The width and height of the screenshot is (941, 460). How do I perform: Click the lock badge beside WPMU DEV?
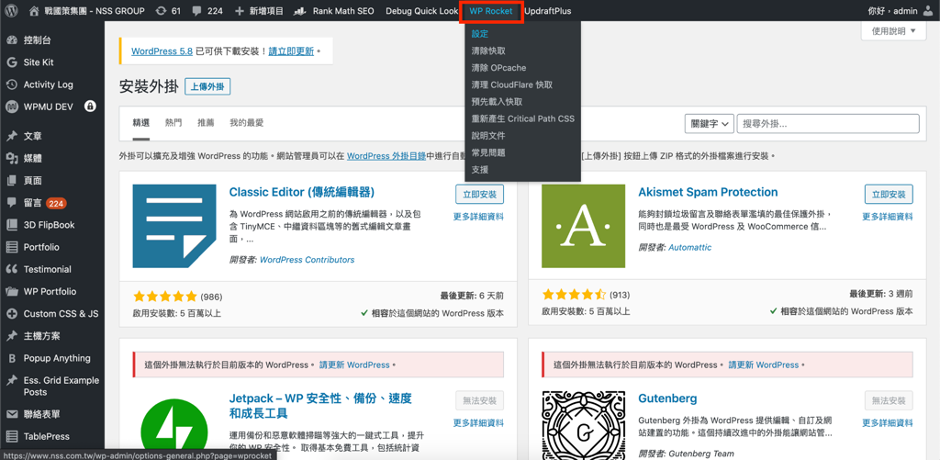(x=91, y=106)
